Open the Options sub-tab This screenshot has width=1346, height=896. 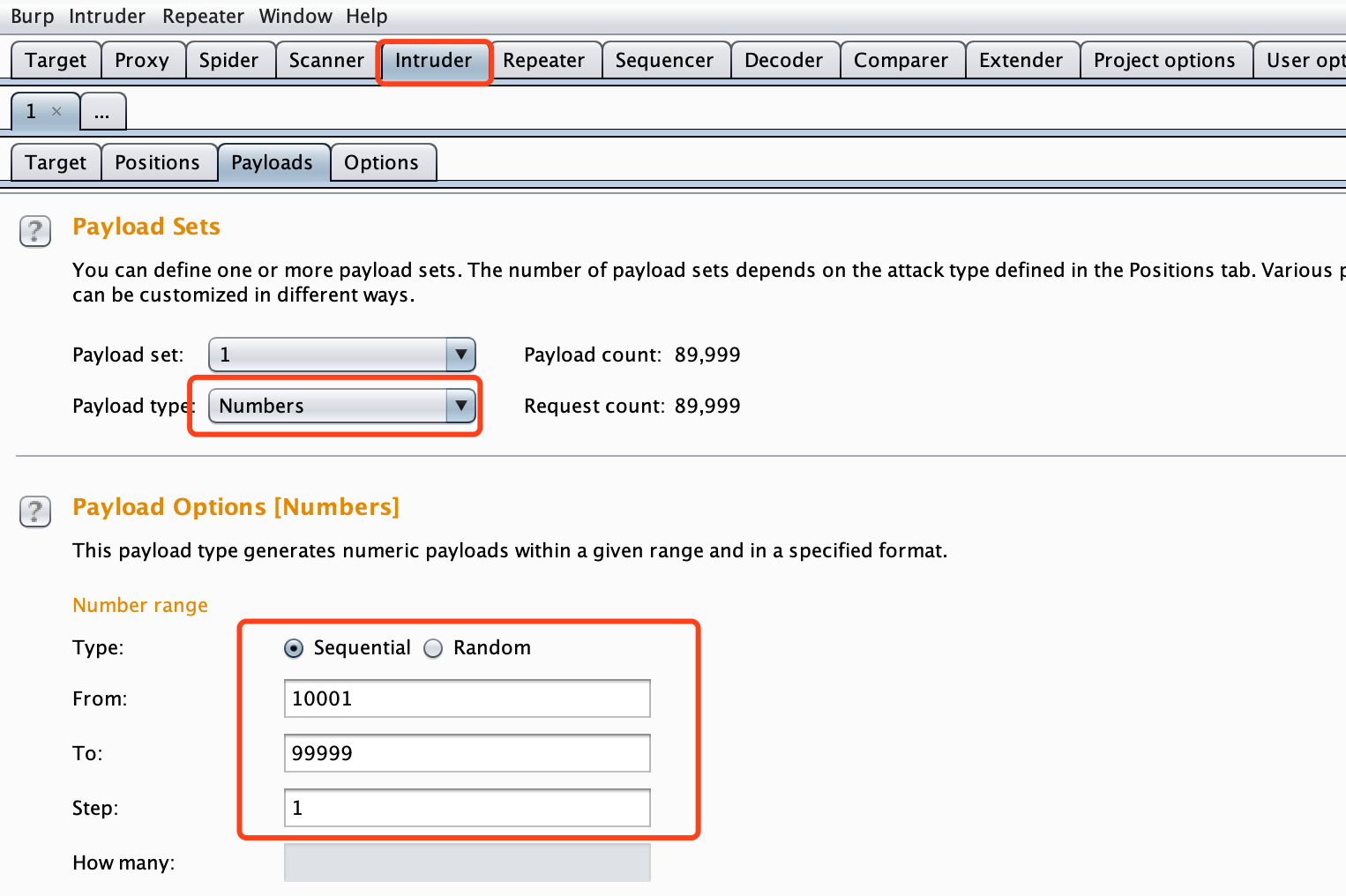click(x=382, y=162)
